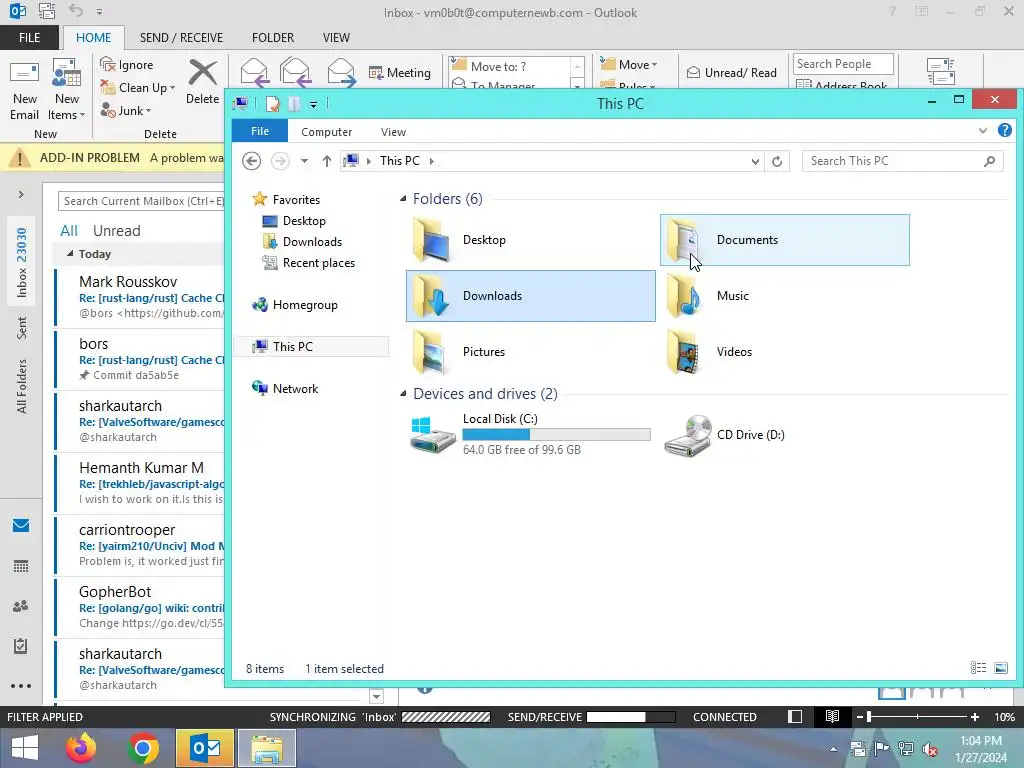
Task: Switch to SEND / RECEIVE ribbon tab
Action: pos(181,37)
